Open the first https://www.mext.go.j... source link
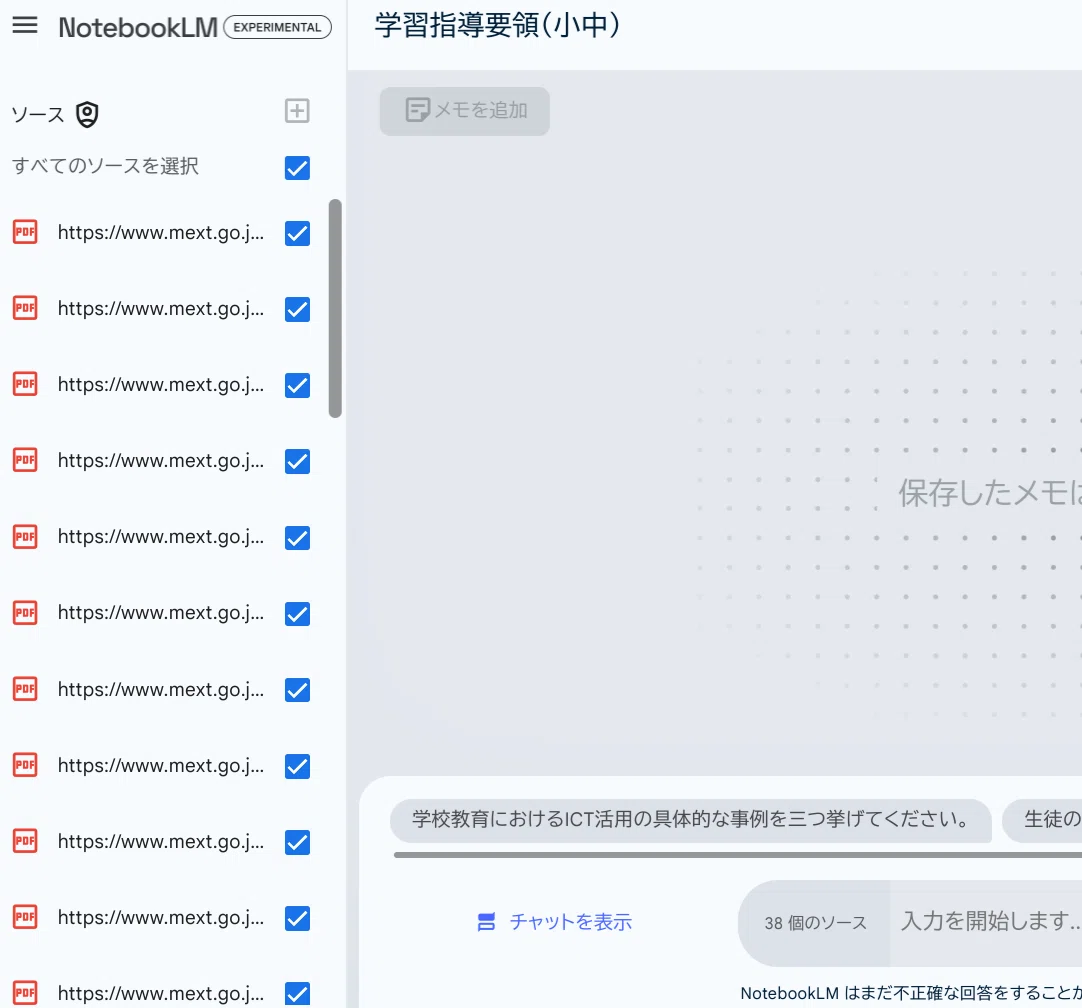Viewport: 1082px width, 1008px height. (x=161, y=233)
